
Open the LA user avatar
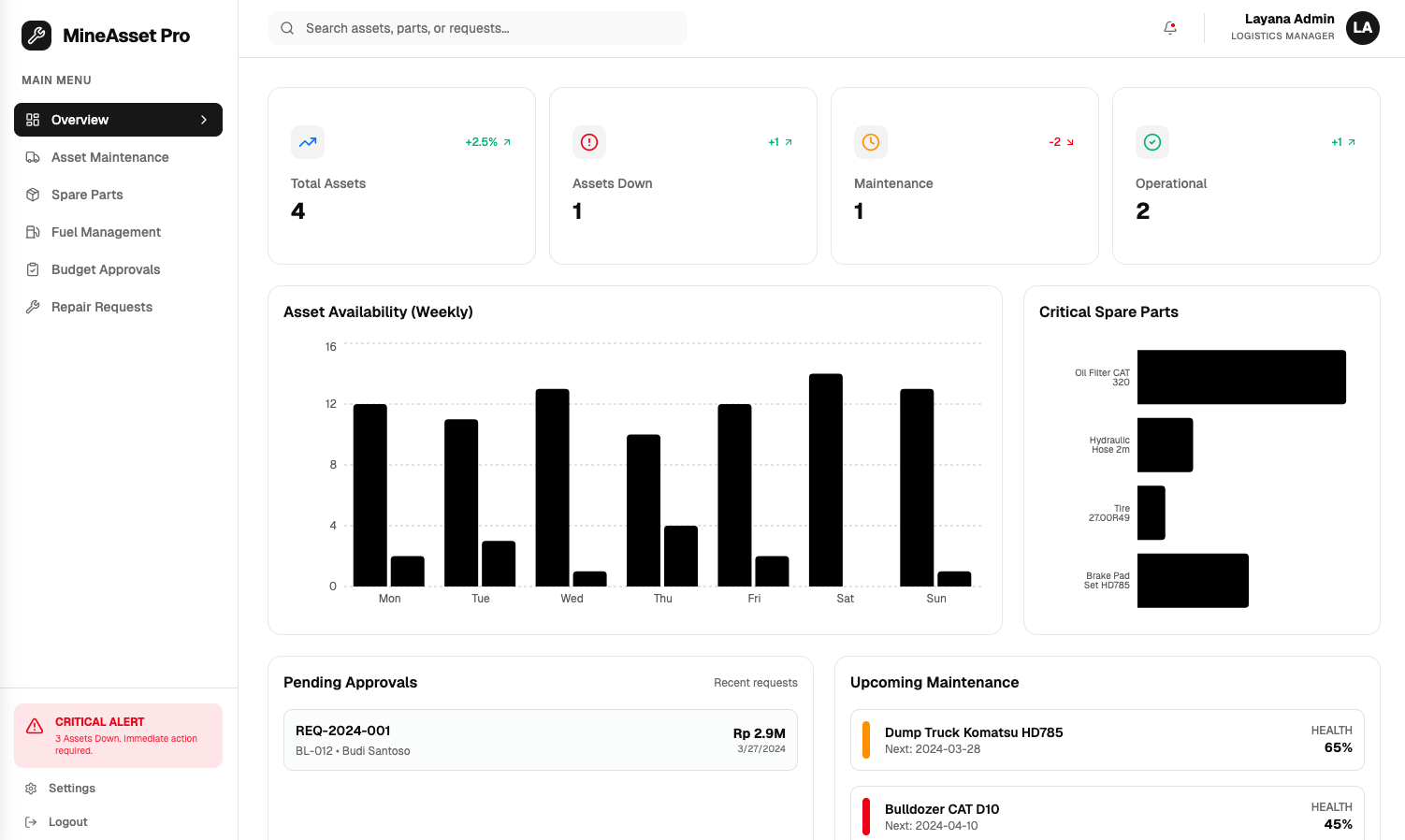[1362, 28]
